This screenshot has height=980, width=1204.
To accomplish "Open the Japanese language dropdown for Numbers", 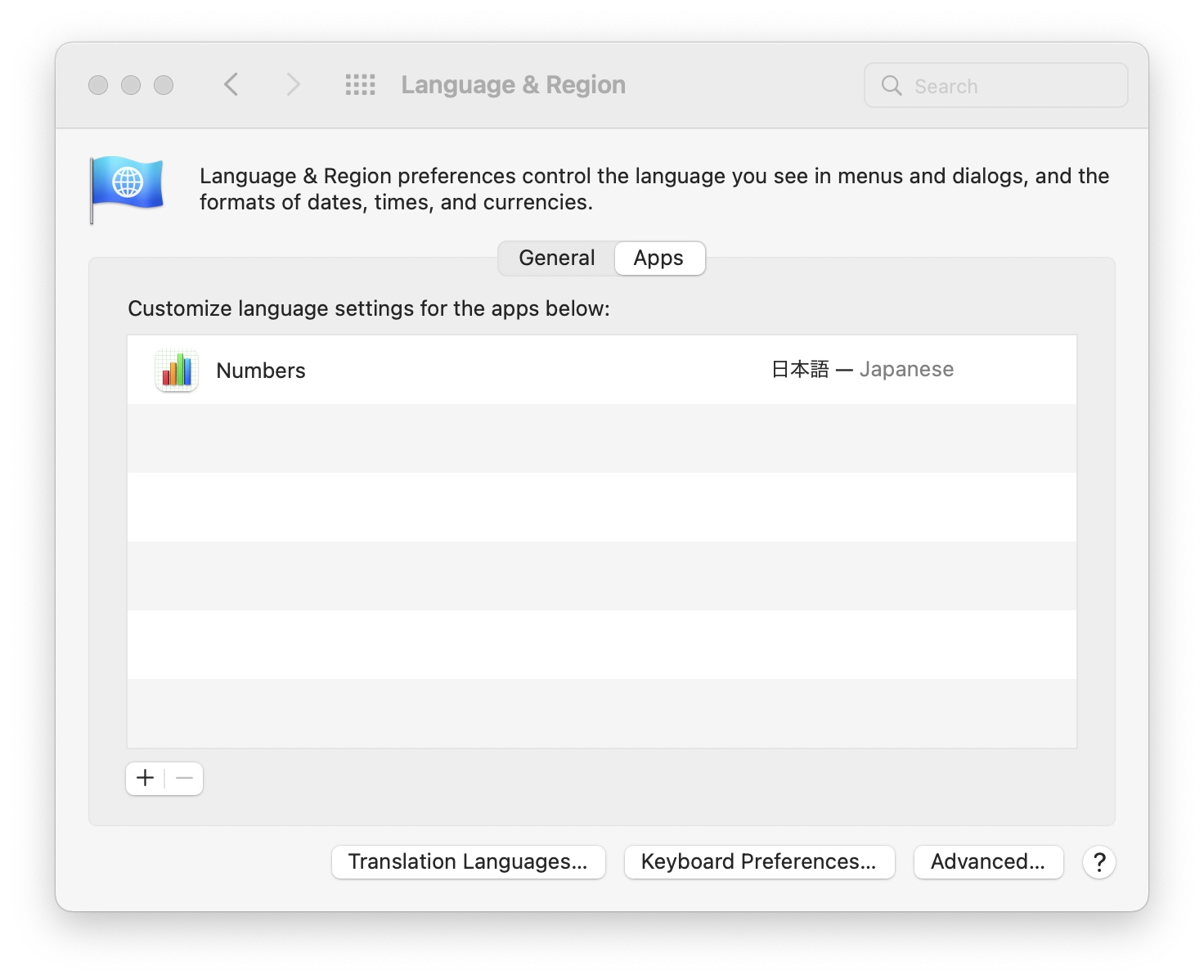I will pos(863,370).
